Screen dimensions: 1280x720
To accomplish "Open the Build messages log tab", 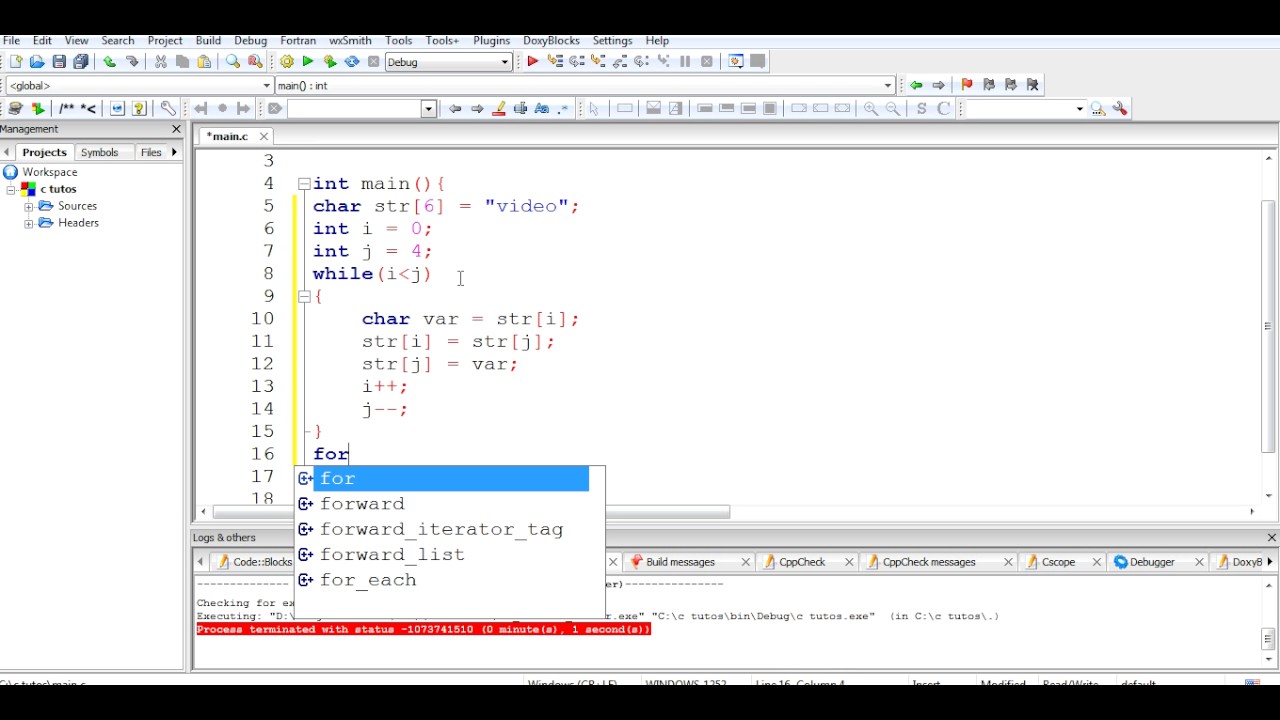I will 680,562.
